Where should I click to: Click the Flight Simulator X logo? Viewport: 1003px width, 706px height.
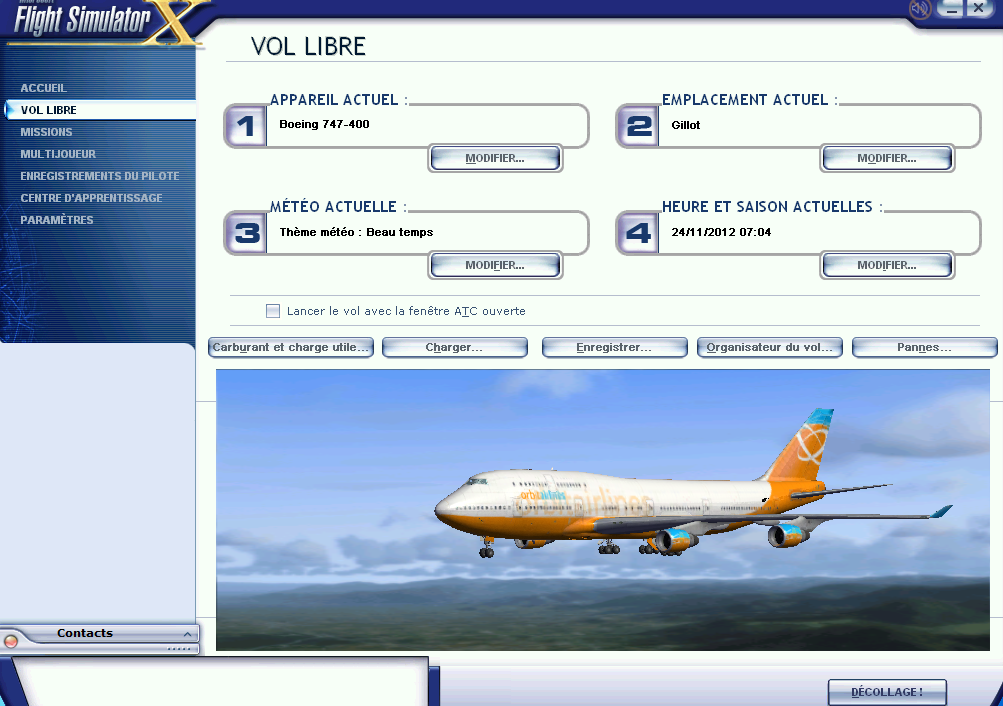(x=106, y=23)
